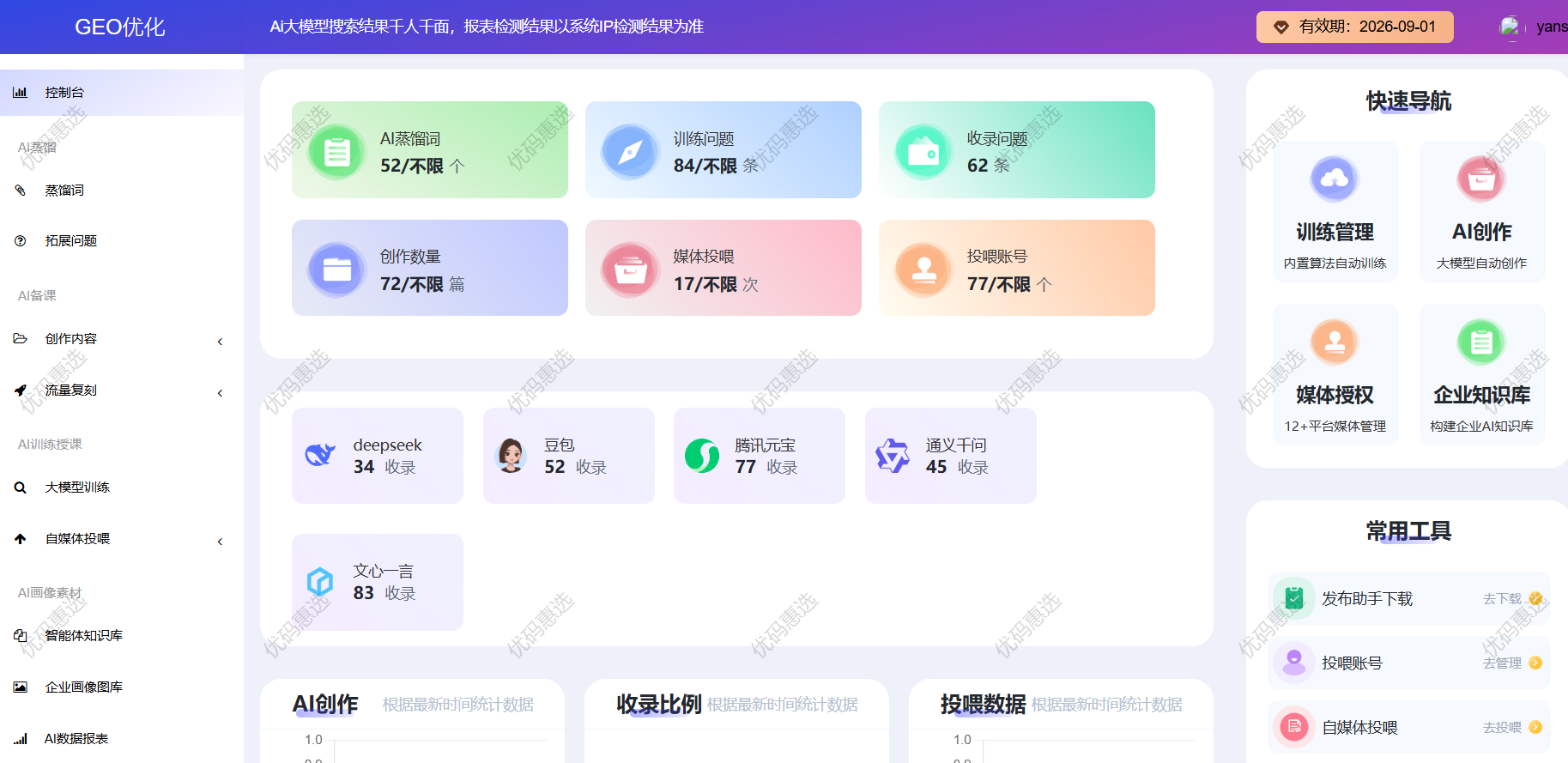Open the 媒体授权 orange user icon

1335,342
